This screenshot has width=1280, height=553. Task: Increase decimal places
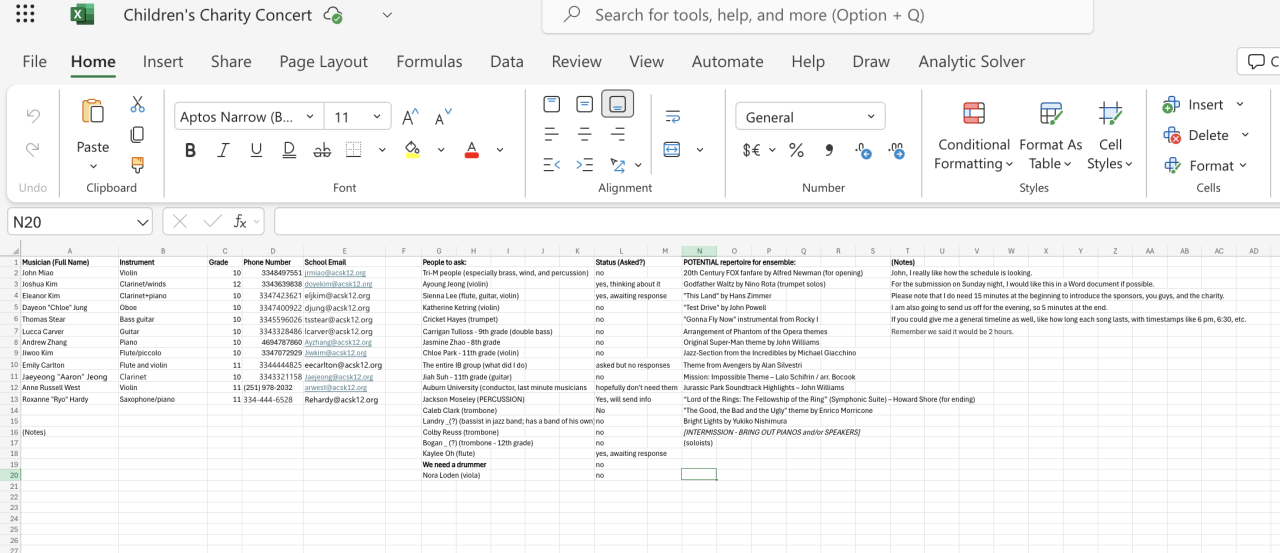[864, 150]
